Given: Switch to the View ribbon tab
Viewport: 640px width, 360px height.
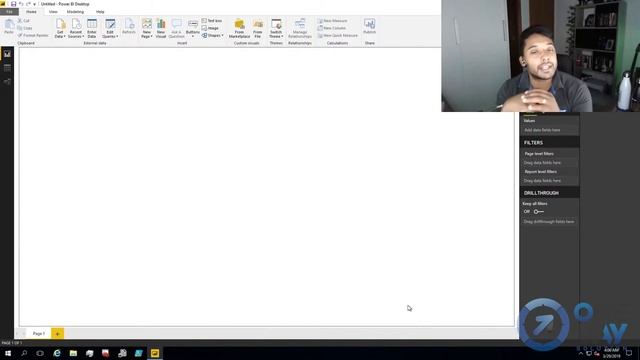Looking at the screenshot, I should (53, 12).
